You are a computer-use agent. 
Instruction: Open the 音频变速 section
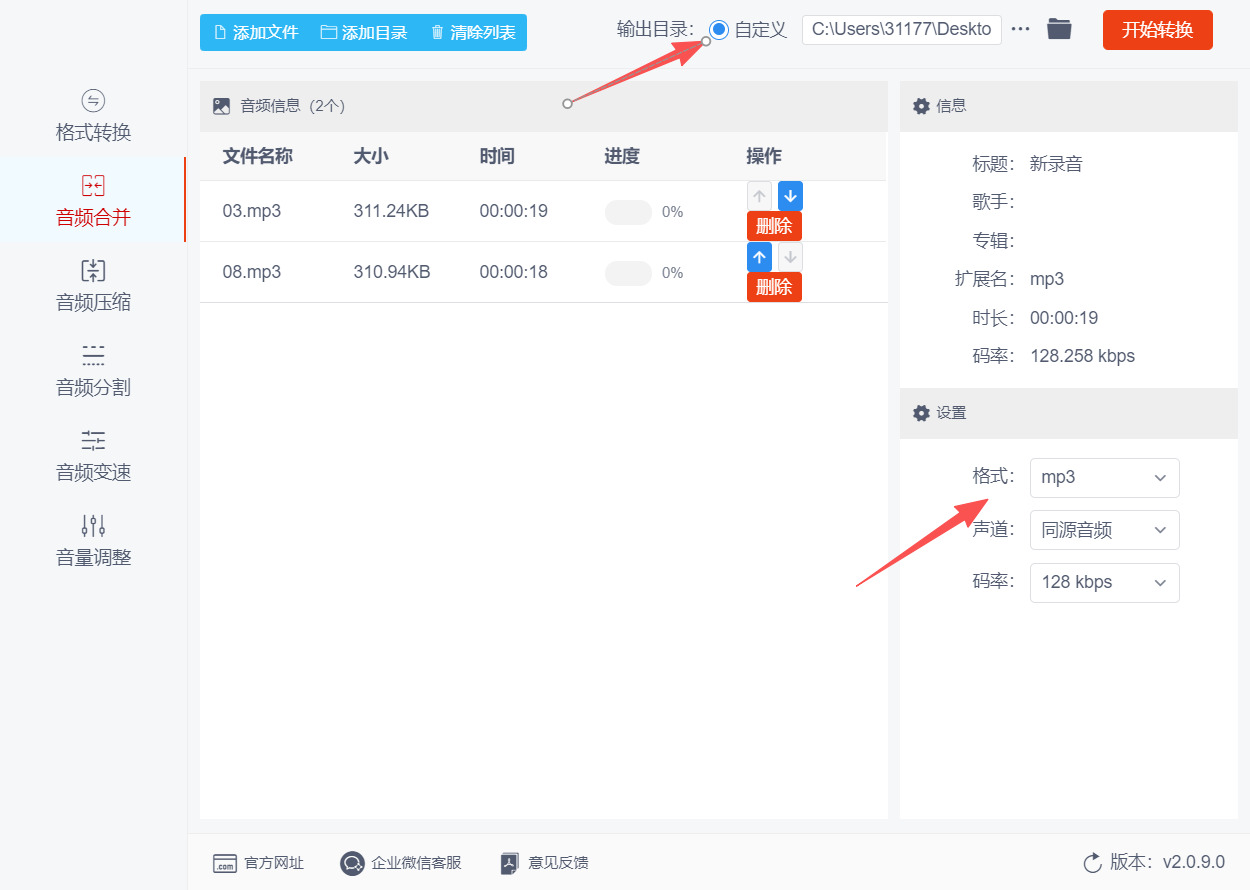pyautogui.click(x=93, y=455)
